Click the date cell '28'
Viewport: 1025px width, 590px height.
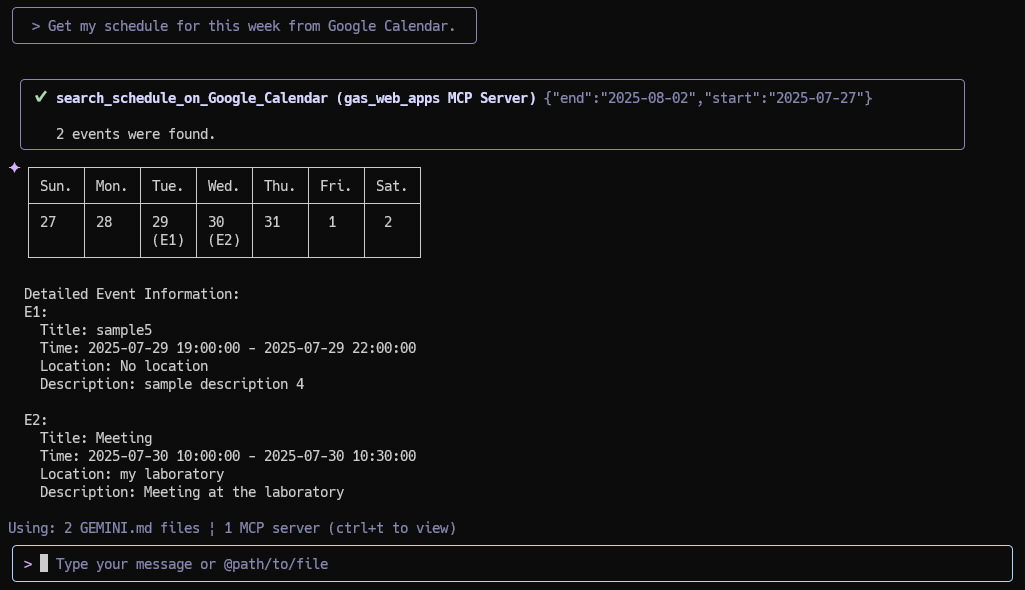click(112, 230)
